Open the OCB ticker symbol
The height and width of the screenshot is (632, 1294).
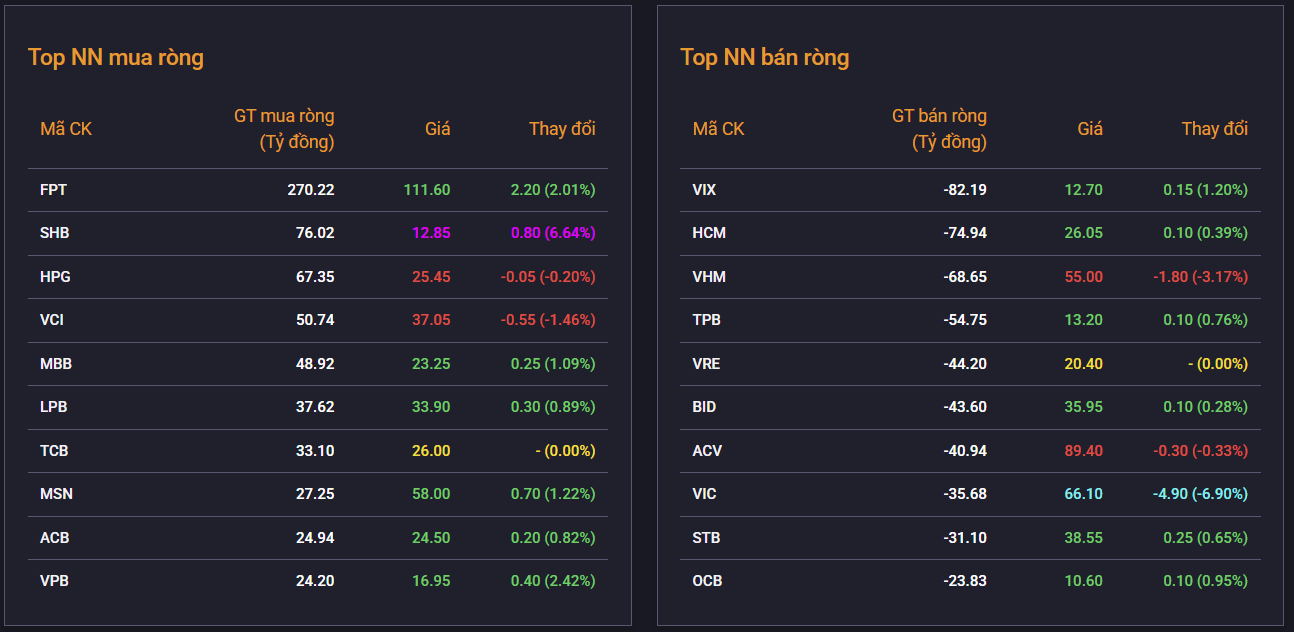point(707,581)
